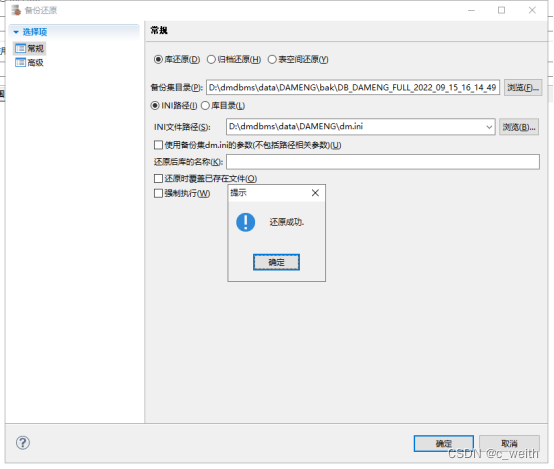Click the 还原后库的名称(K) input field

(x=383, y=162)
